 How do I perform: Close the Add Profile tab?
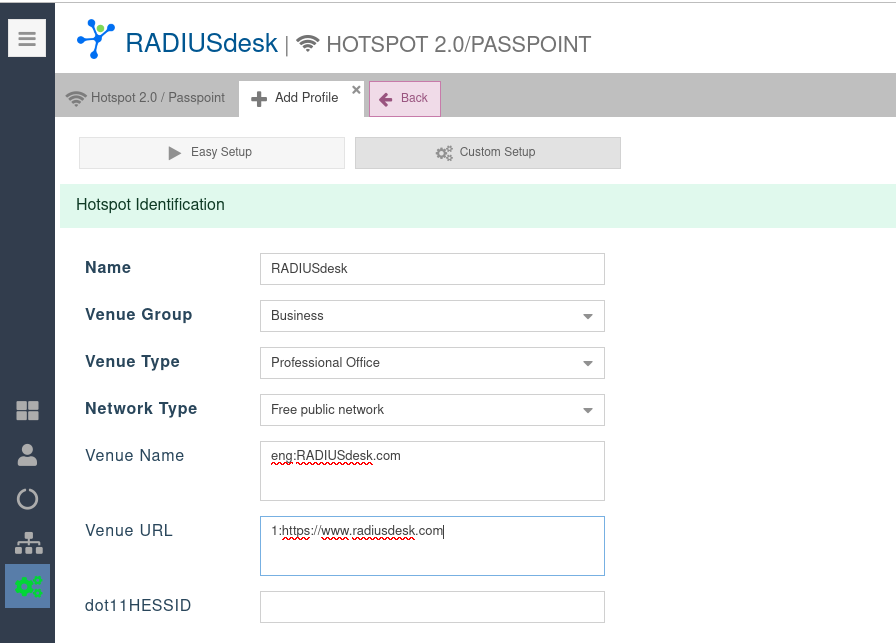coord(356,90)
